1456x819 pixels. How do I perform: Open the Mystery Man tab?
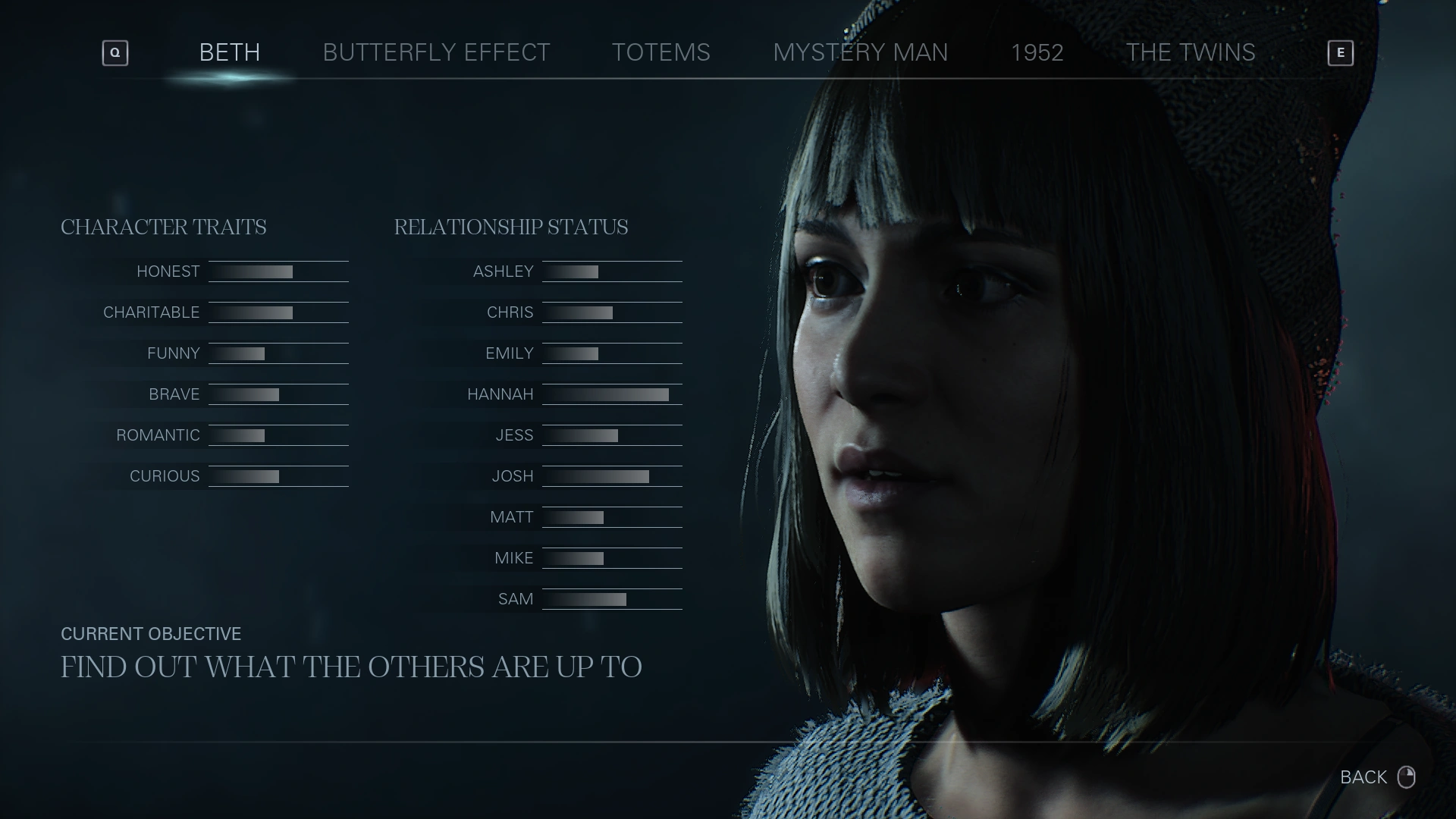[860, 52]
